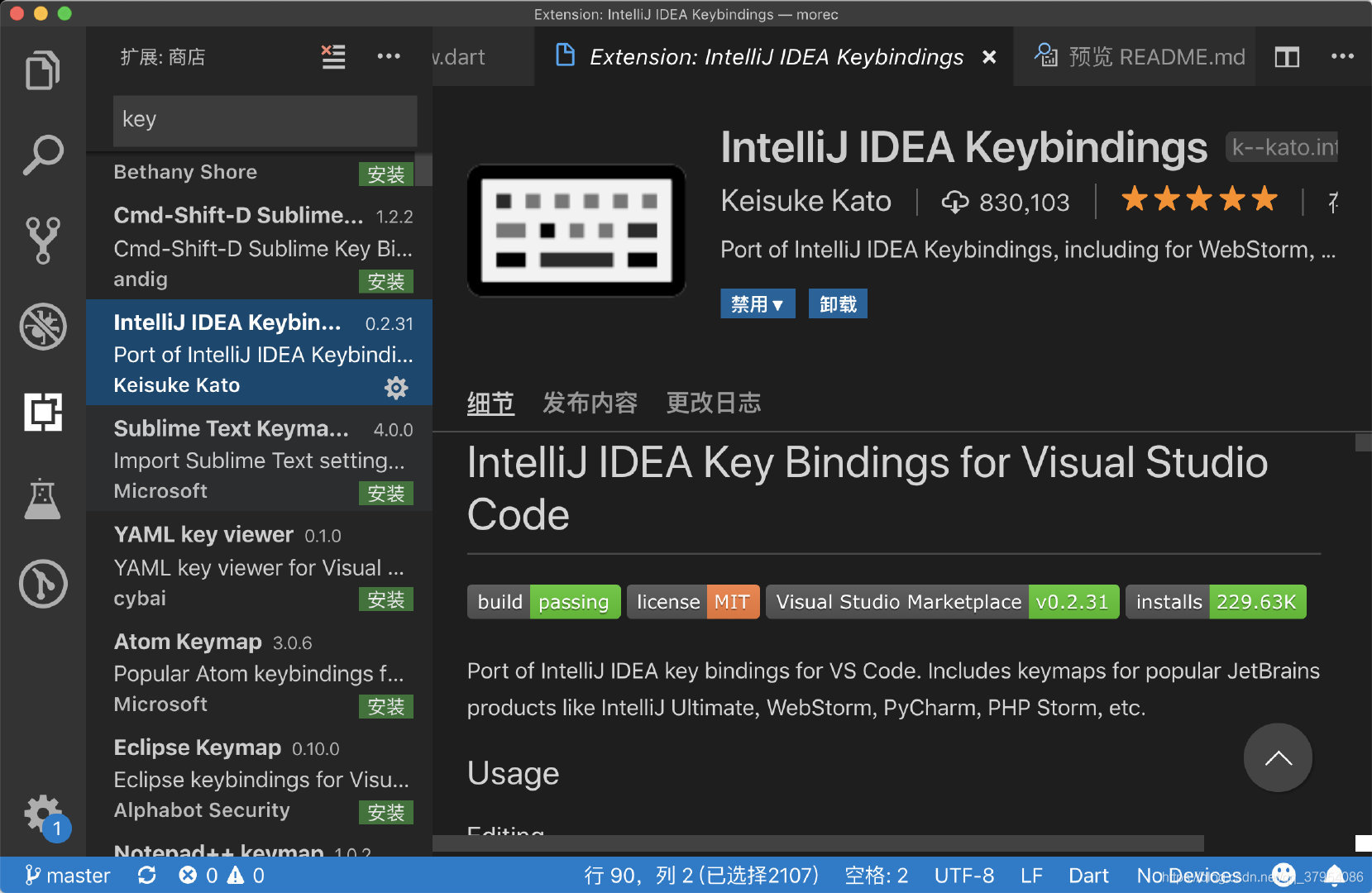Click the README horizontal scrollbar

tap(818, 843)
